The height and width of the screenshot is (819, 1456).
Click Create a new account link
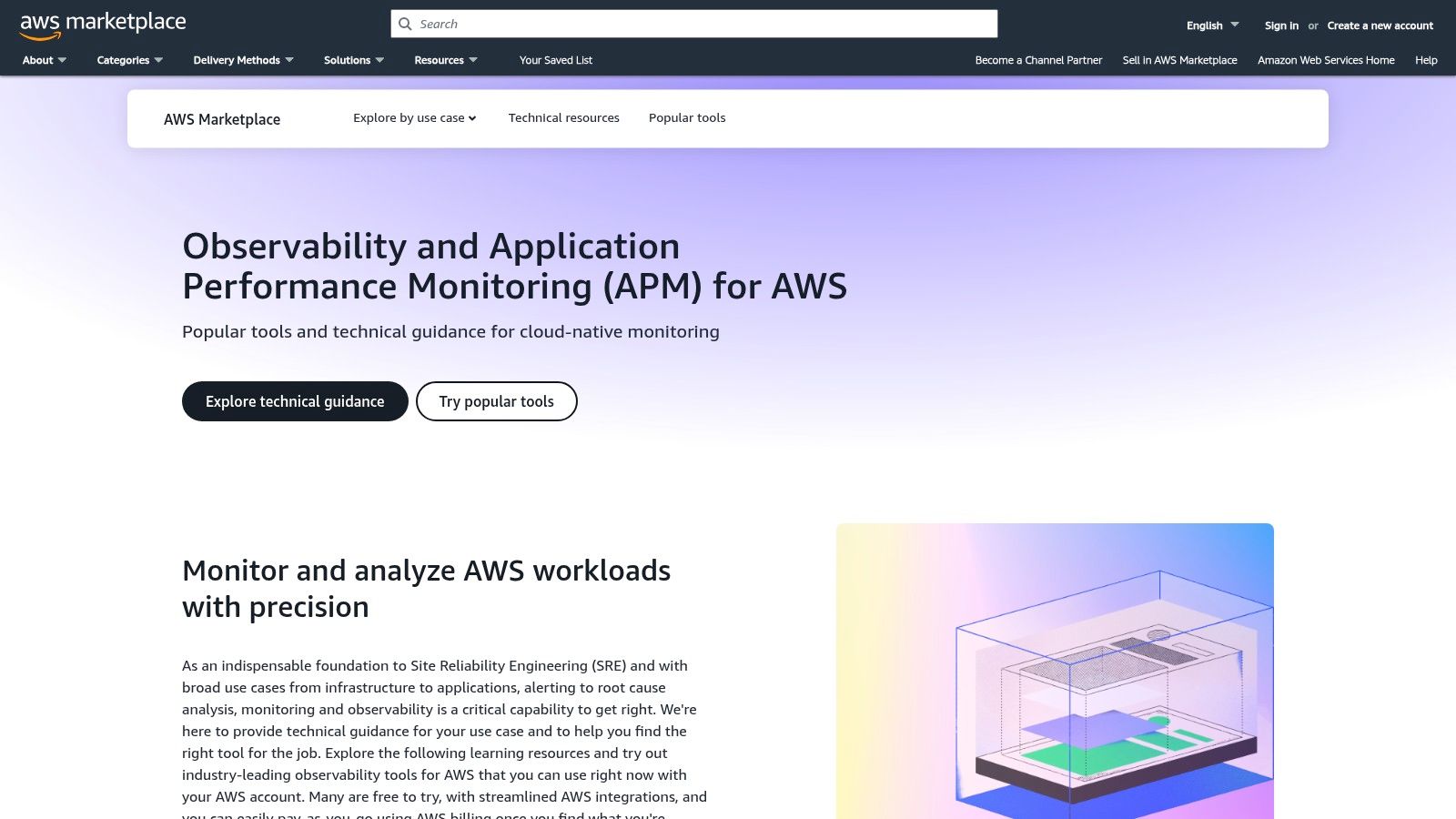point(1380,25)
